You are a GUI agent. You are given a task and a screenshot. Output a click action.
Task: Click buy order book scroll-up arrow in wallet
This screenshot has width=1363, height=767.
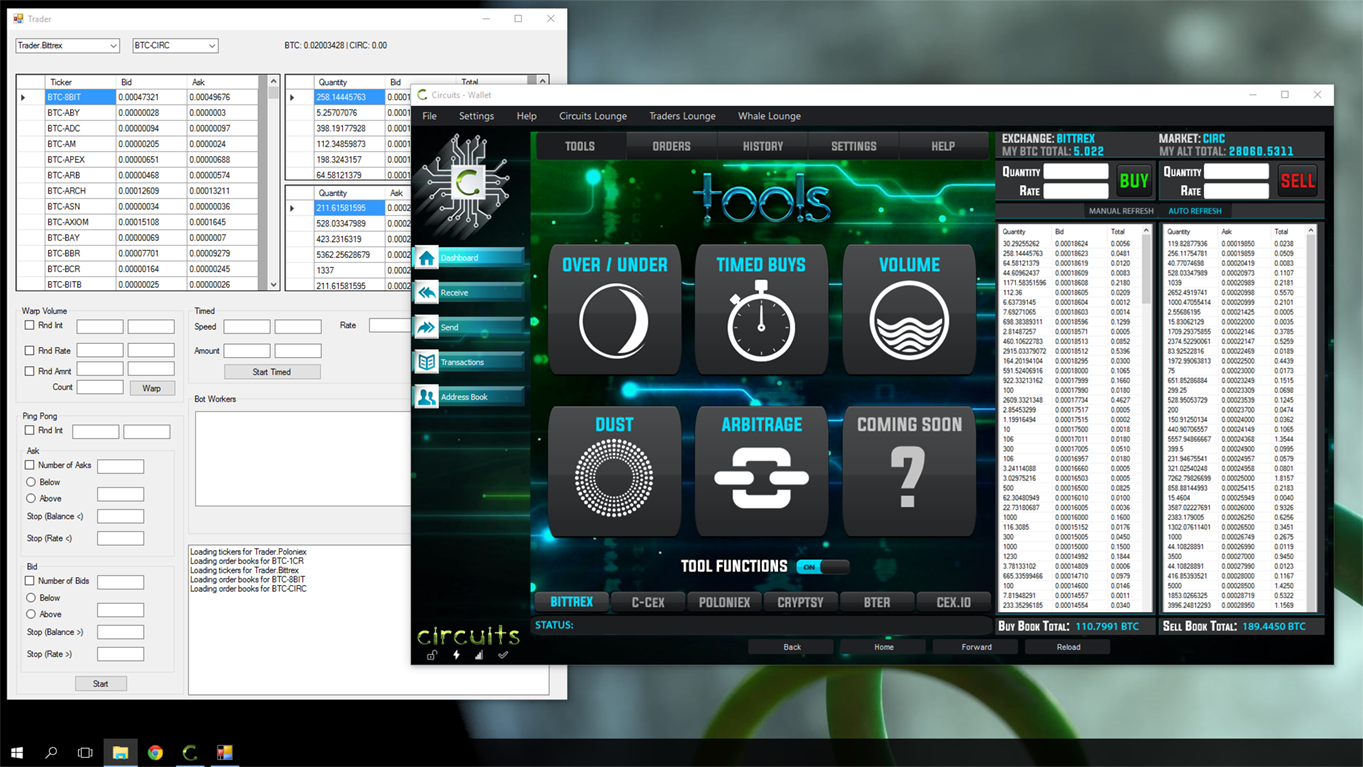pyautogui.click(x=1147, y=231)
